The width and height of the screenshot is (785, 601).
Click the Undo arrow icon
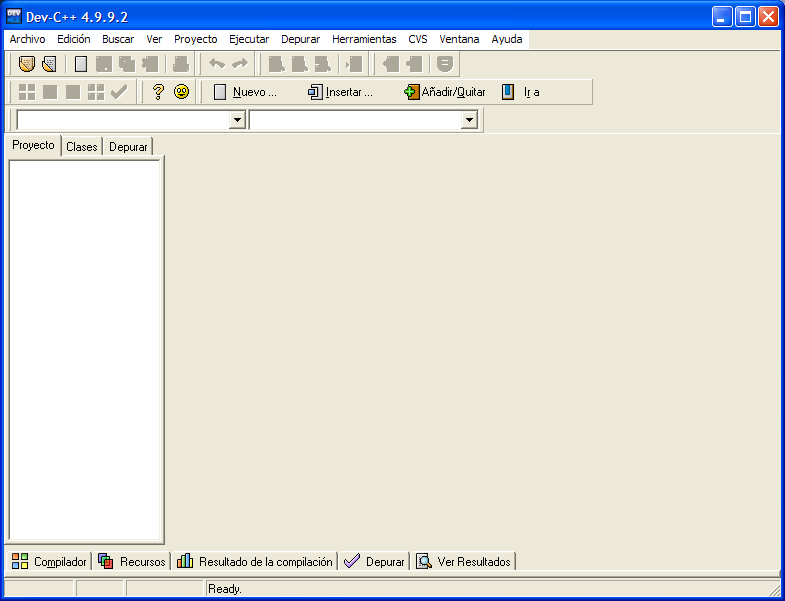click(217, 64)
